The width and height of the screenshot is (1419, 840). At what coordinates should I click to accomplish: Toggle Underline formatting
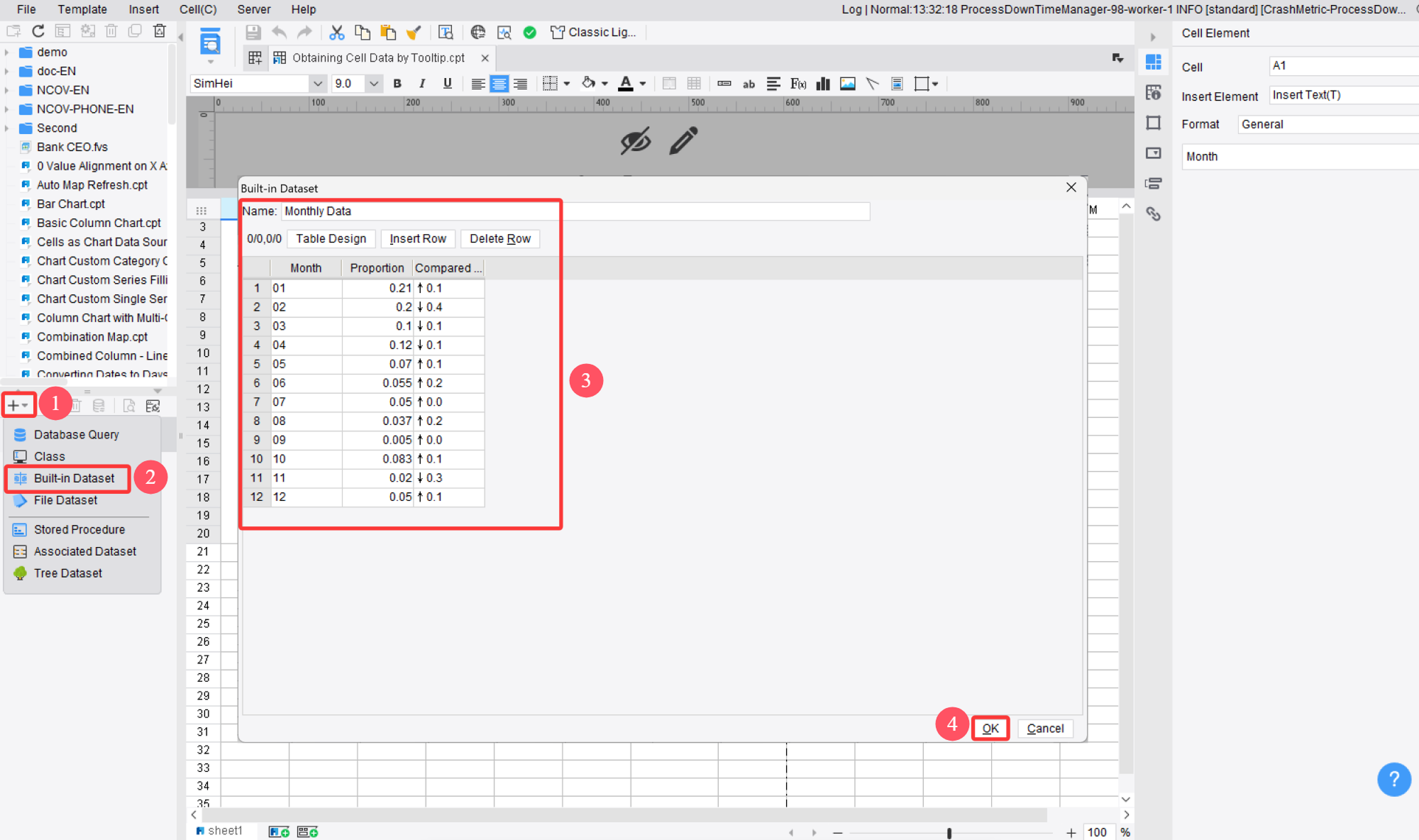click(x=448, y=84)
